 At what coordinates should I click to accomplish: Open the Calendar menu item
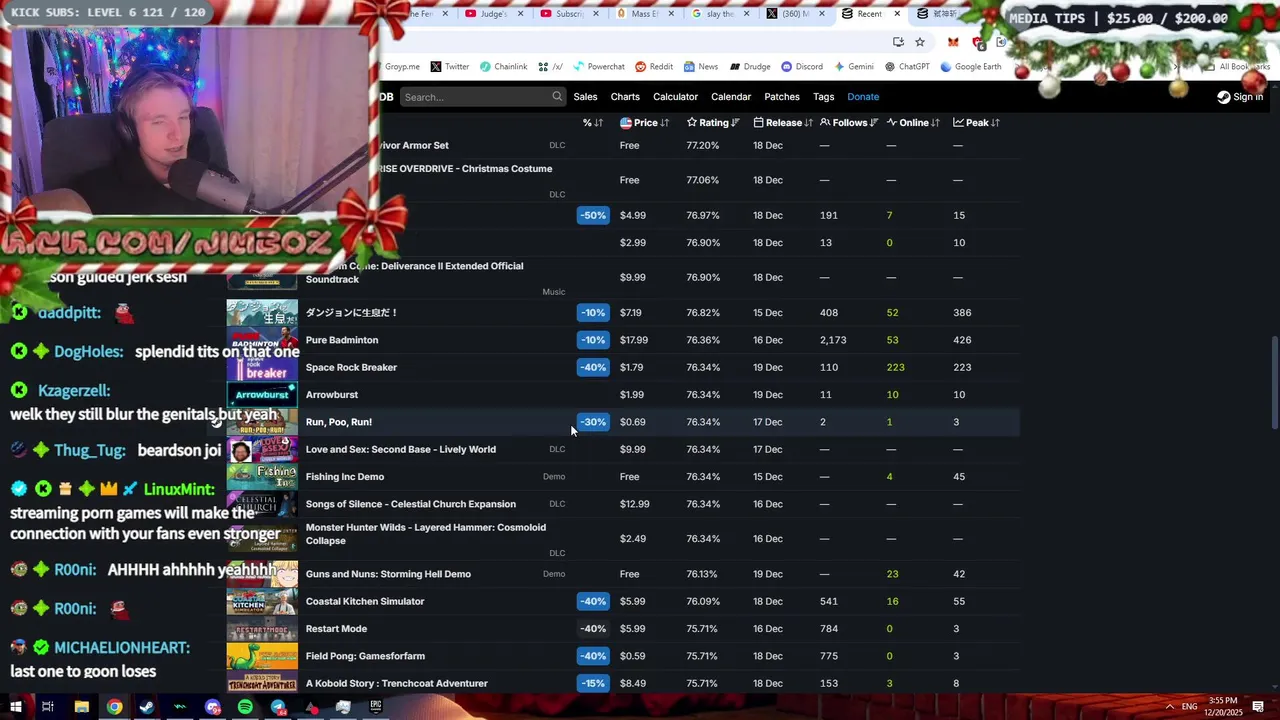[x=731, y=97]
